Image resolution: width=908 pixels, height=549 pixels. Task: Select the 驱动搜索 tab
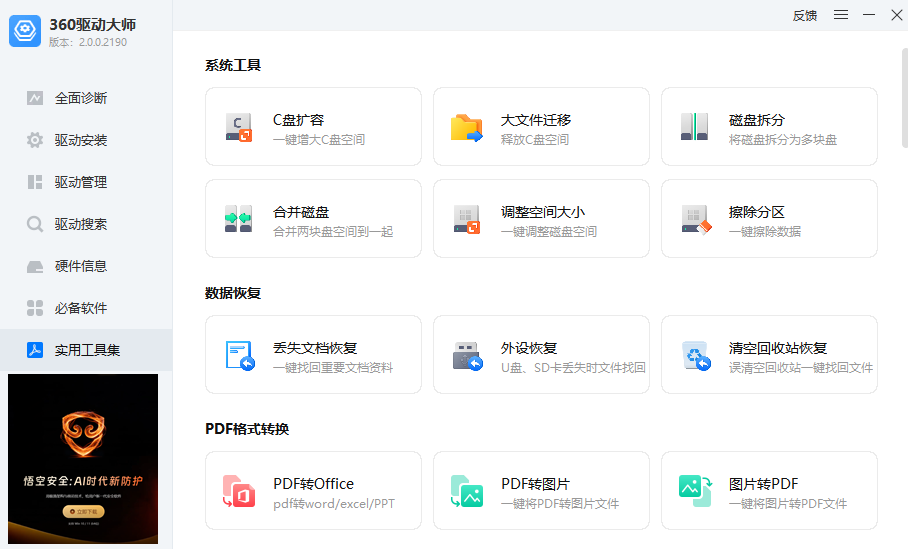[86, 224]
